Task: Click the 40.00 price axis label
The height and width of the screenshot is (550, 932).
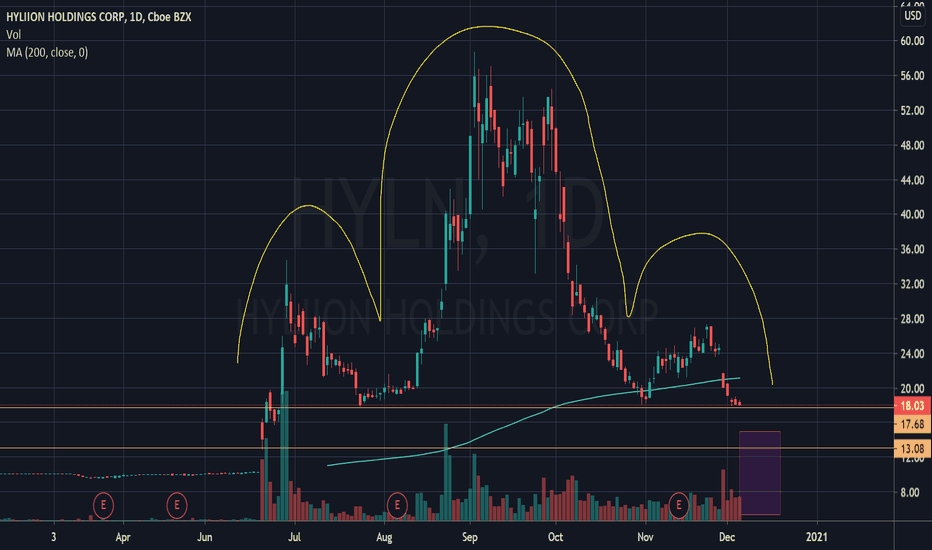Action: (912, 215)
